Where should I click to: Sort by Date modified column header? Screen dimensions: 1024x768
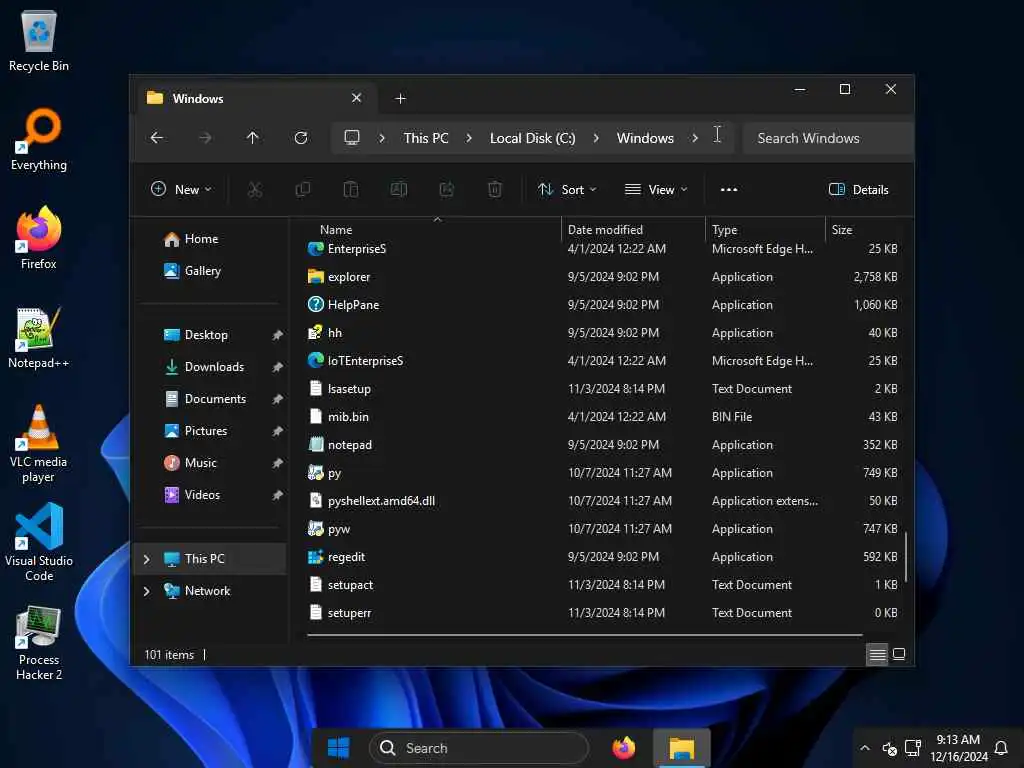tap(605, 230)
